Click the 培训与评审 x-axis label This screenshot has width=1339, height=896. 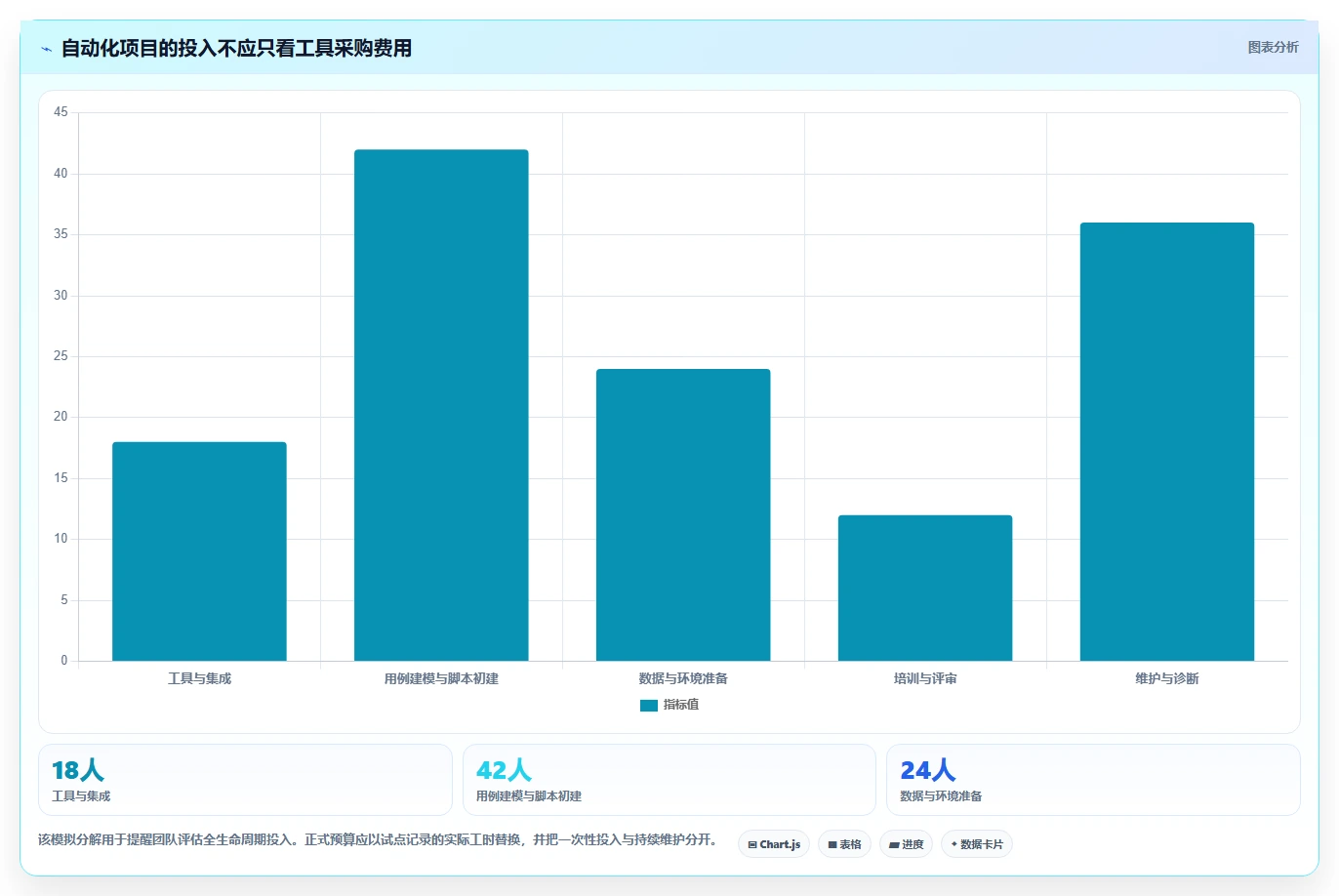pos(925,678)
